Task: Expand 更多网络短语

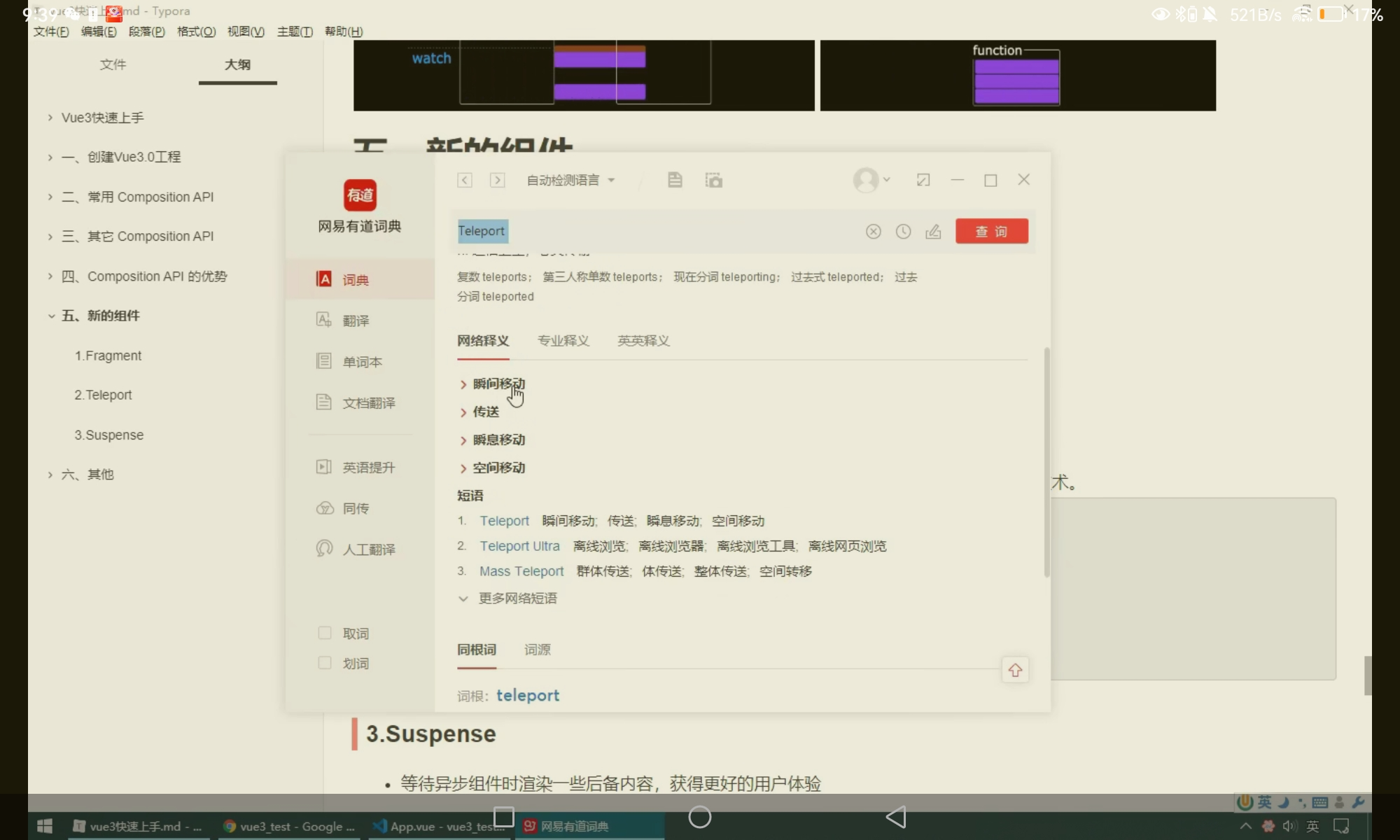Action: pyautogui.click(x=517, y=598)
